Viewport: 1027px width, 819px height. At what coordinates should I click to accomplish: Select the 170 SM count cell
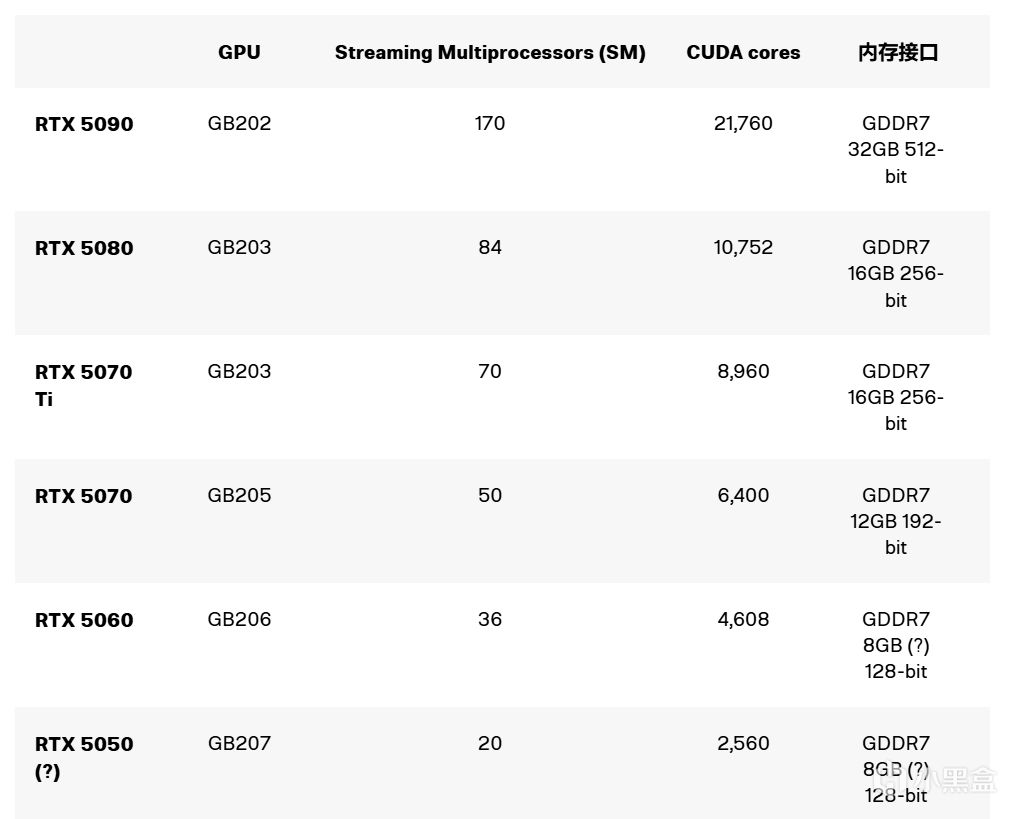(x=490, y=123)
